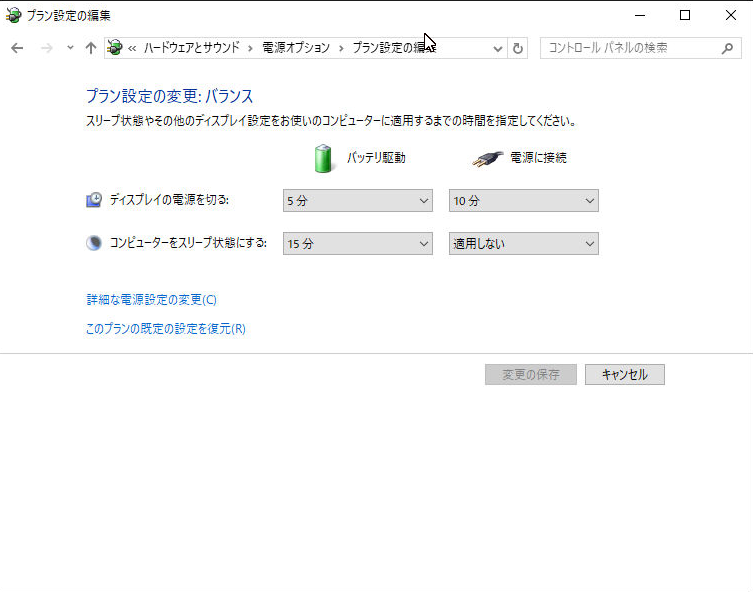
Task: Open the address bar history dropdown
Action: [x=498, y=48]
